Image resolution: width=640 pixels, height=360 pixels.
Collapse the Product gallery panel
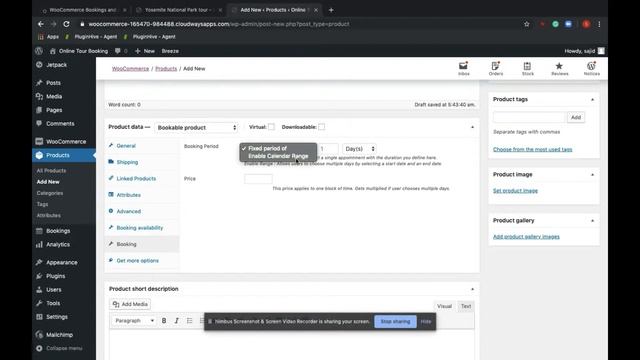pos(592,220)
